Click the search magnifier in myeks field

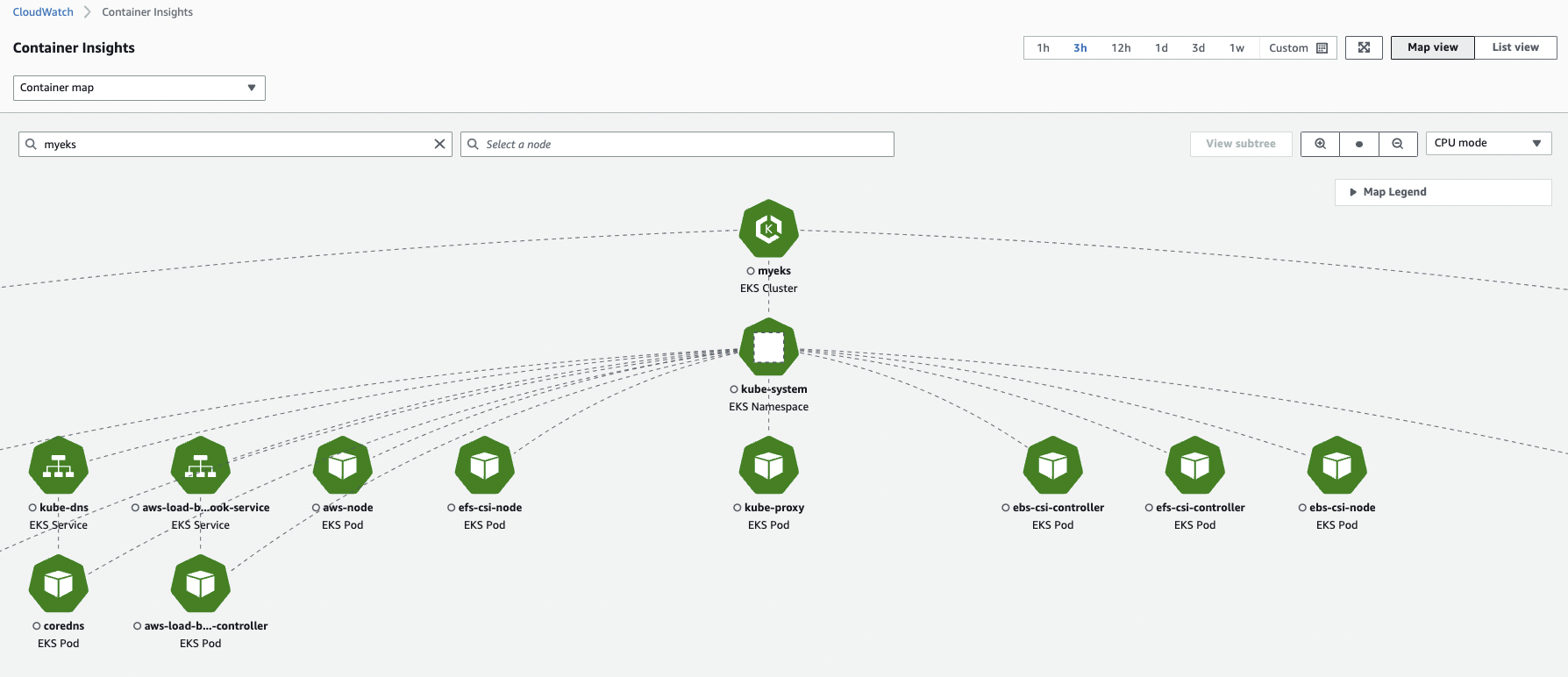coord(32,144)
